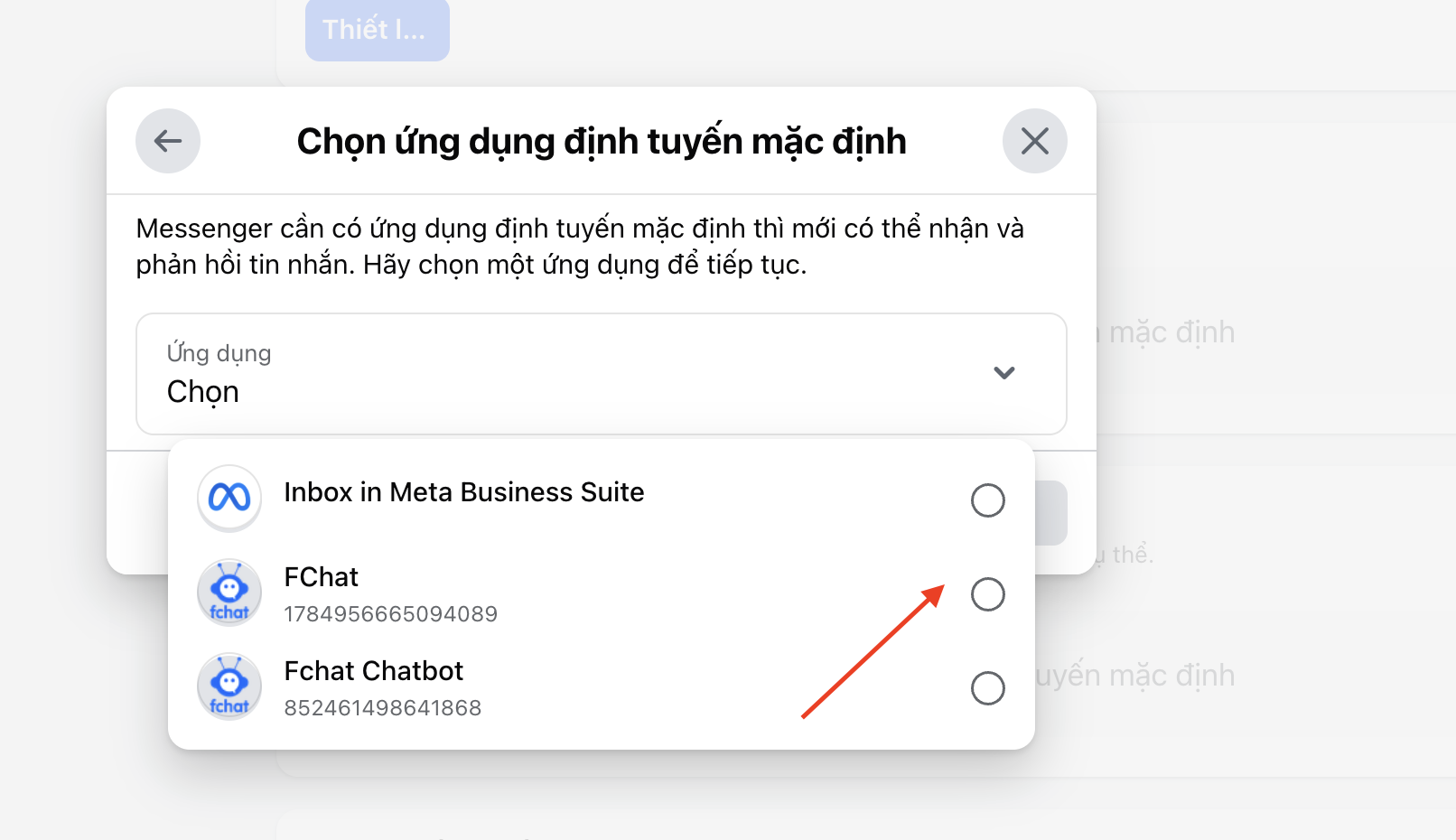
Task: Click the dialog title 'Chọn ứng dụng định tuyến mặc định'
Action: tap(602, 142)
